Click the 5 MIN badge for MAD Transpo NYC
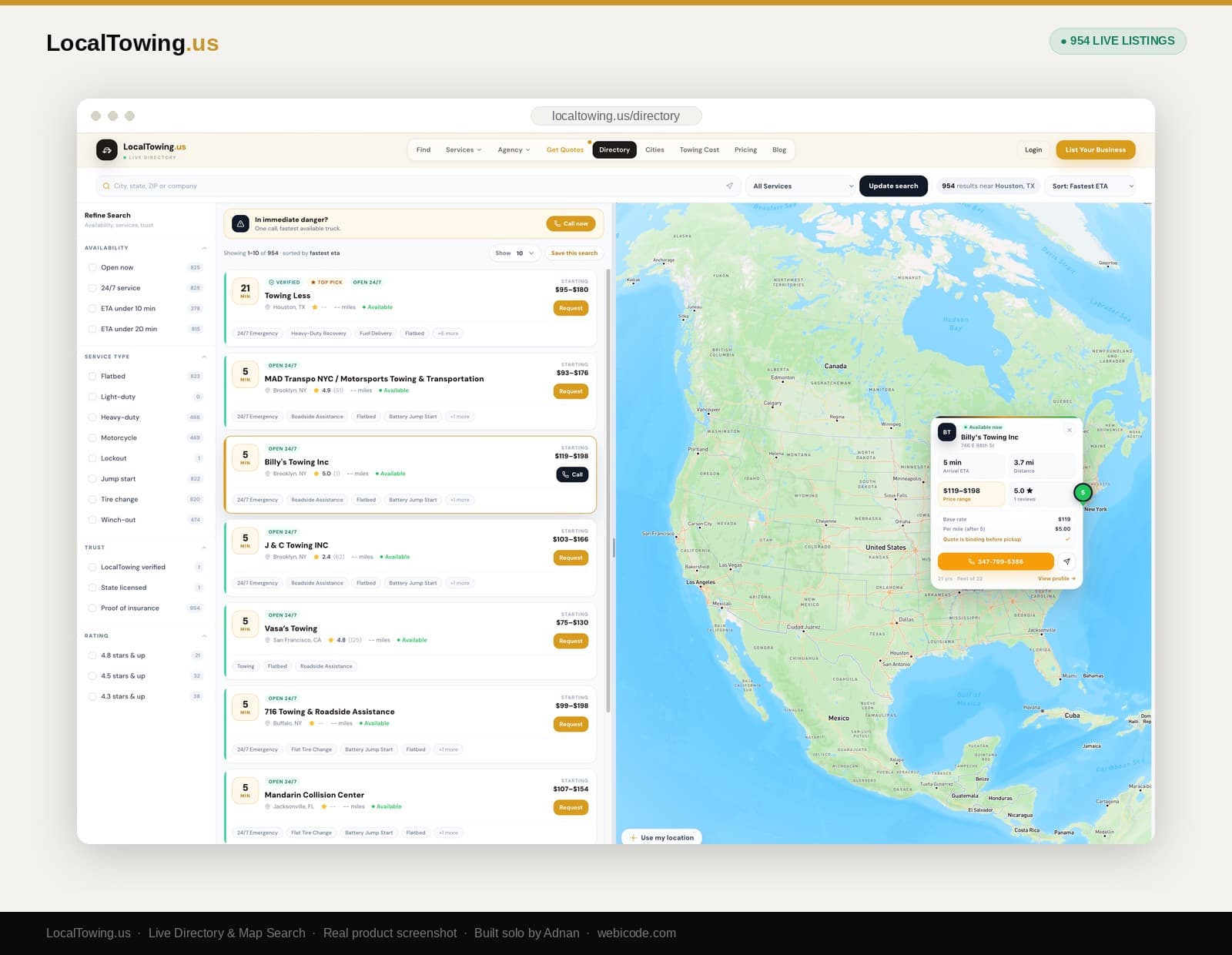Screen dimensions: 1232x955 245,374
